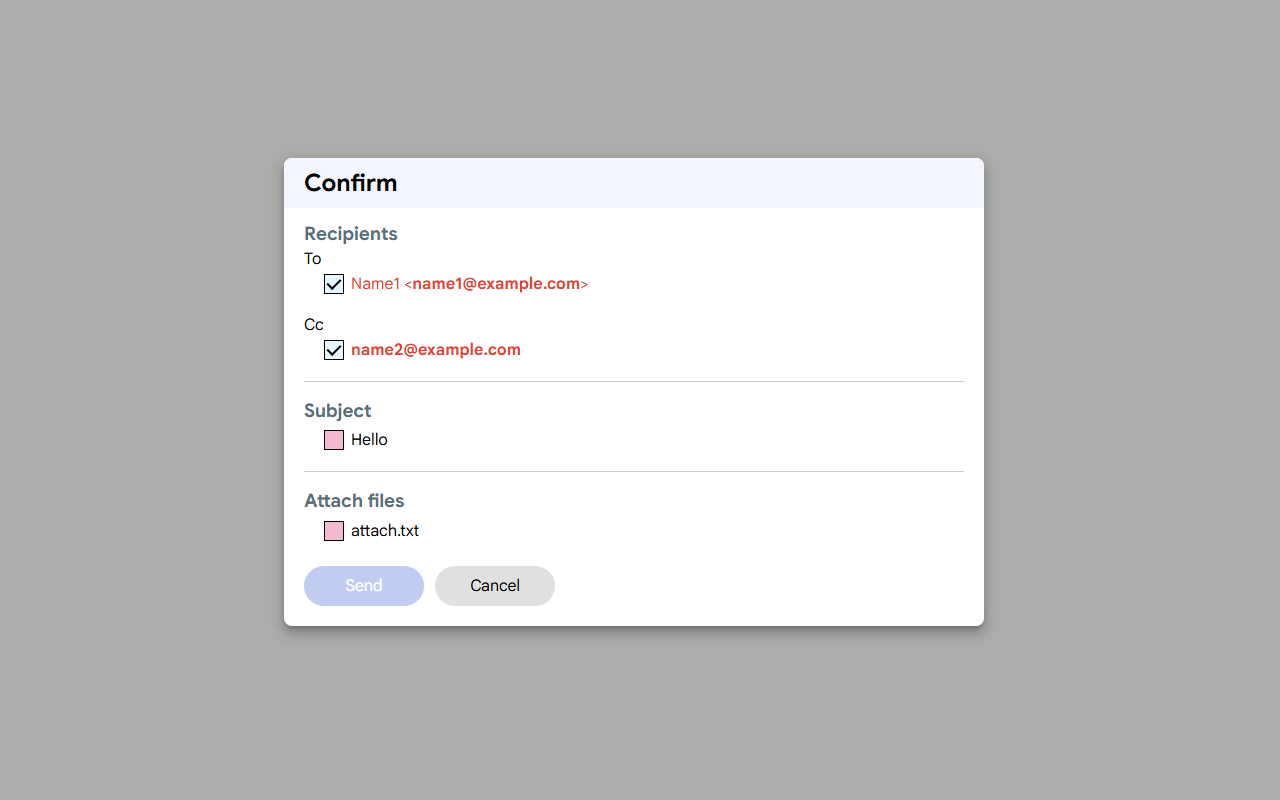
Task: Tick the Hello subject checkbox
Action: tap(334, 440)
